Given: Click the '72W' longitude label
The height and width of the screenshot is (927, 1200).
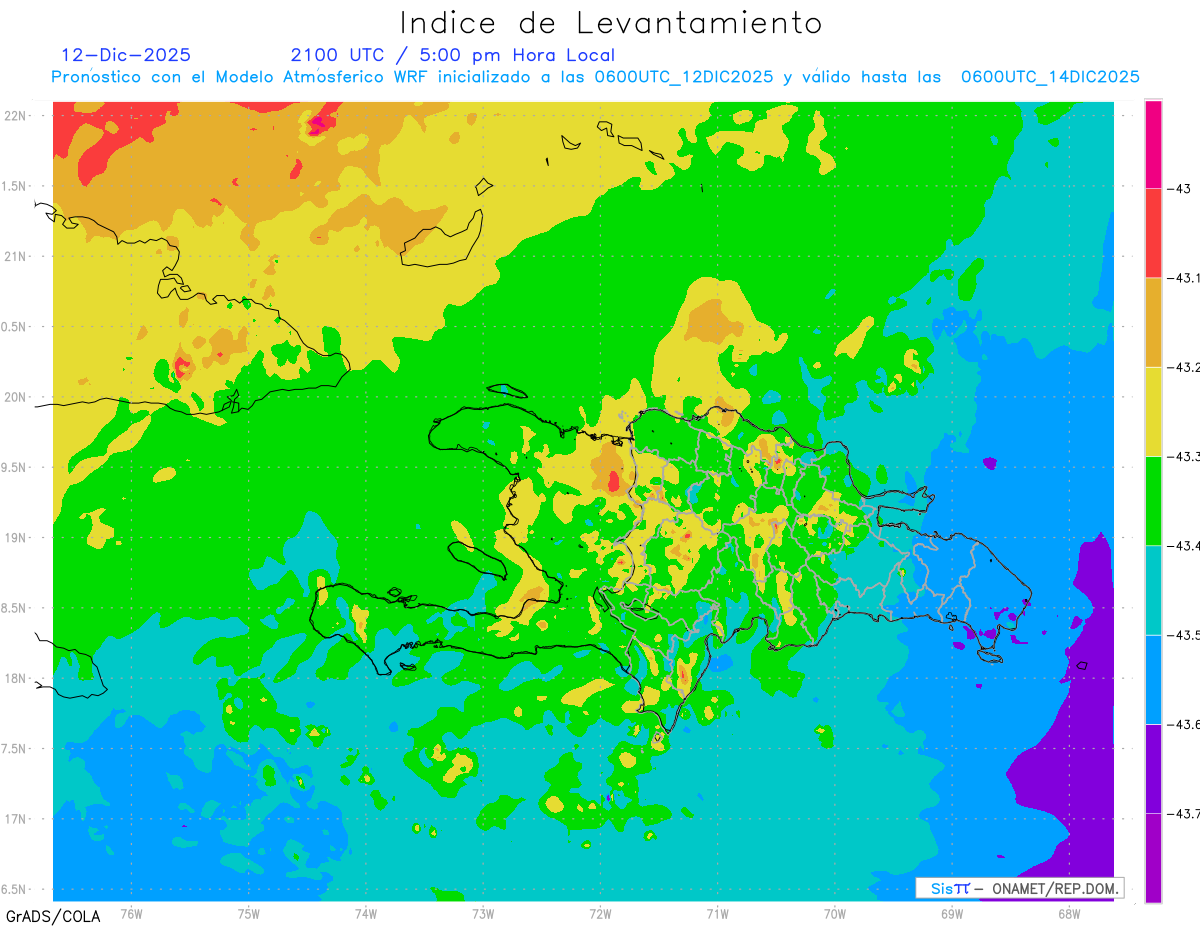Looking at the screenshot, I should (x=600, y=913).
